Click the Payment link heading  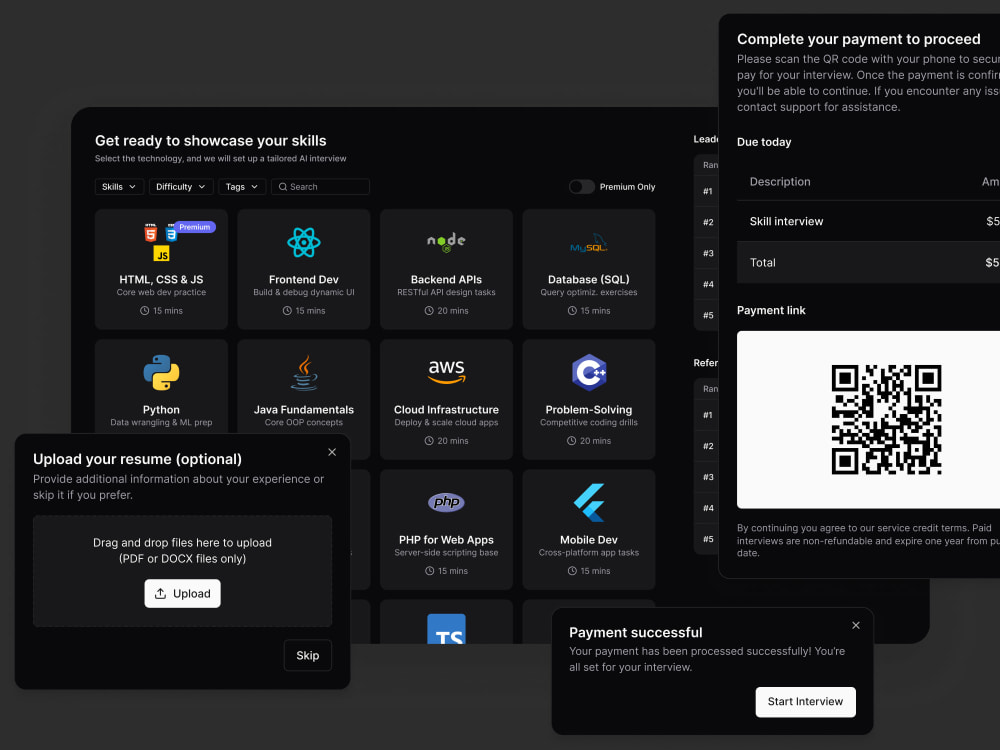771,311
